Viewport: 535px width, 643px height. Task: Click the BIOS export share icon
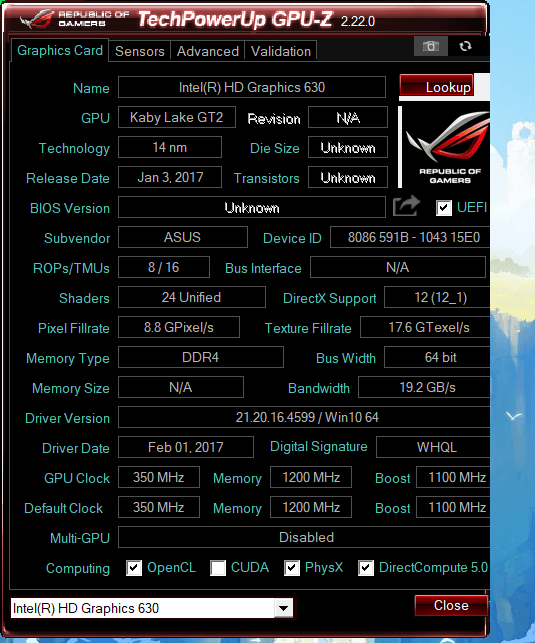pos(406,206)
